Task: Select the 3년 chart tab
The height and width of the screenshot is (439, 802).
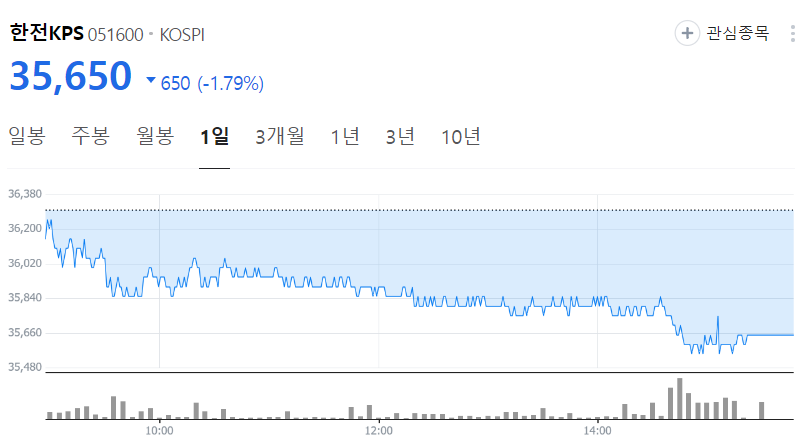Action: pos(400,137)
